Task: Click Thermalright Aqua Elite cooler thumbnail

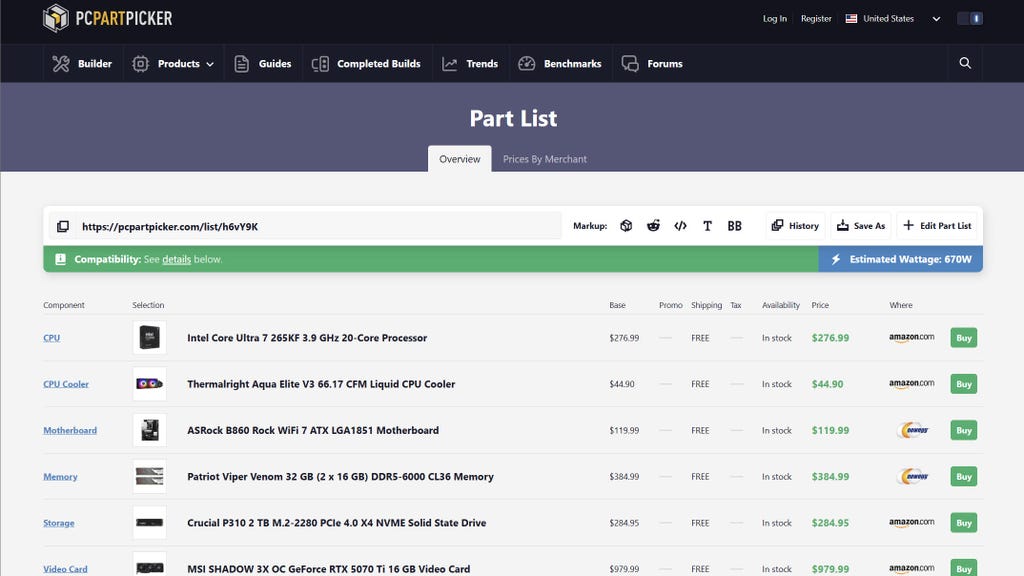Action: [x=150, y=384]
